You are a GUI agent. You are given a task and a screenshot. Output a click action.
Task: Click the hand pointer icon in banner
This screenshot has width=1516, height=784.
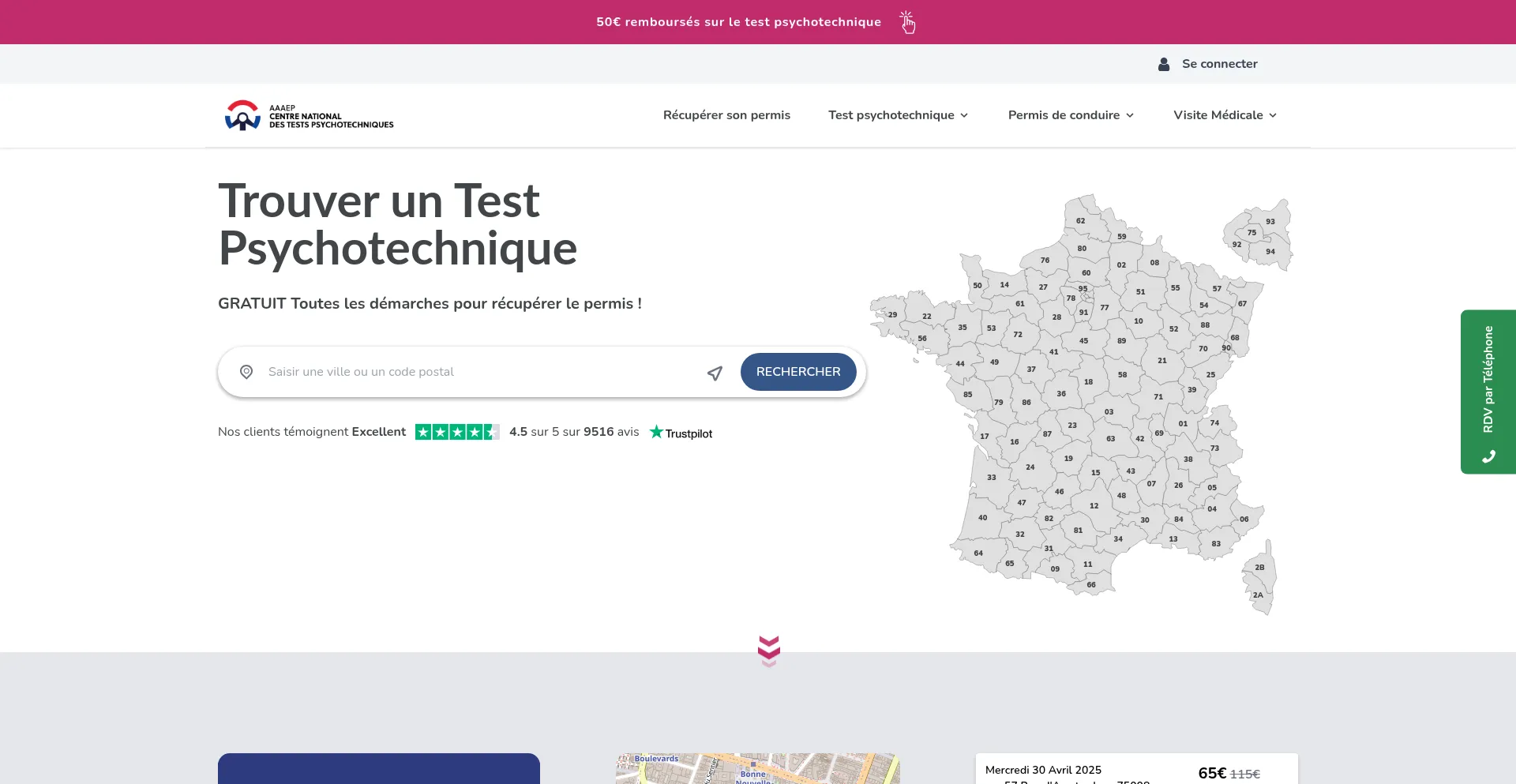pos(907,22)
